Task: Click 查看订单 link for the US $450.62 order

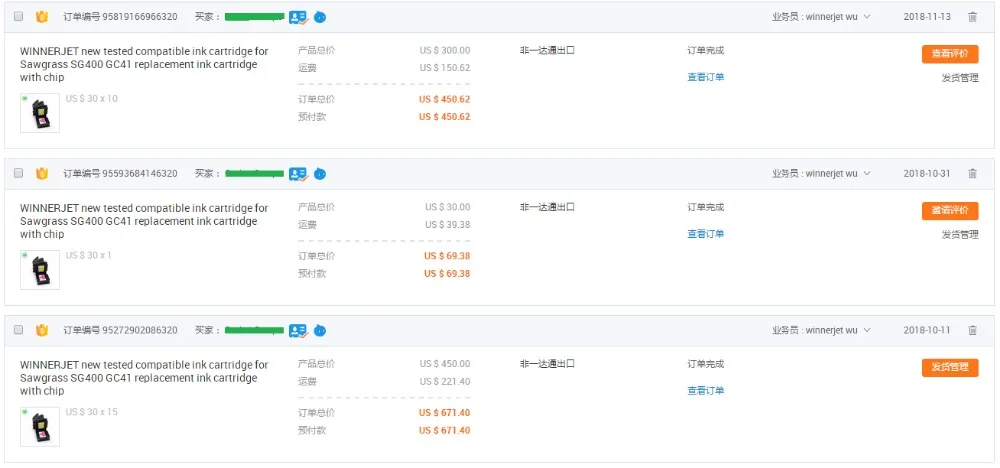Action: [705, 77]
